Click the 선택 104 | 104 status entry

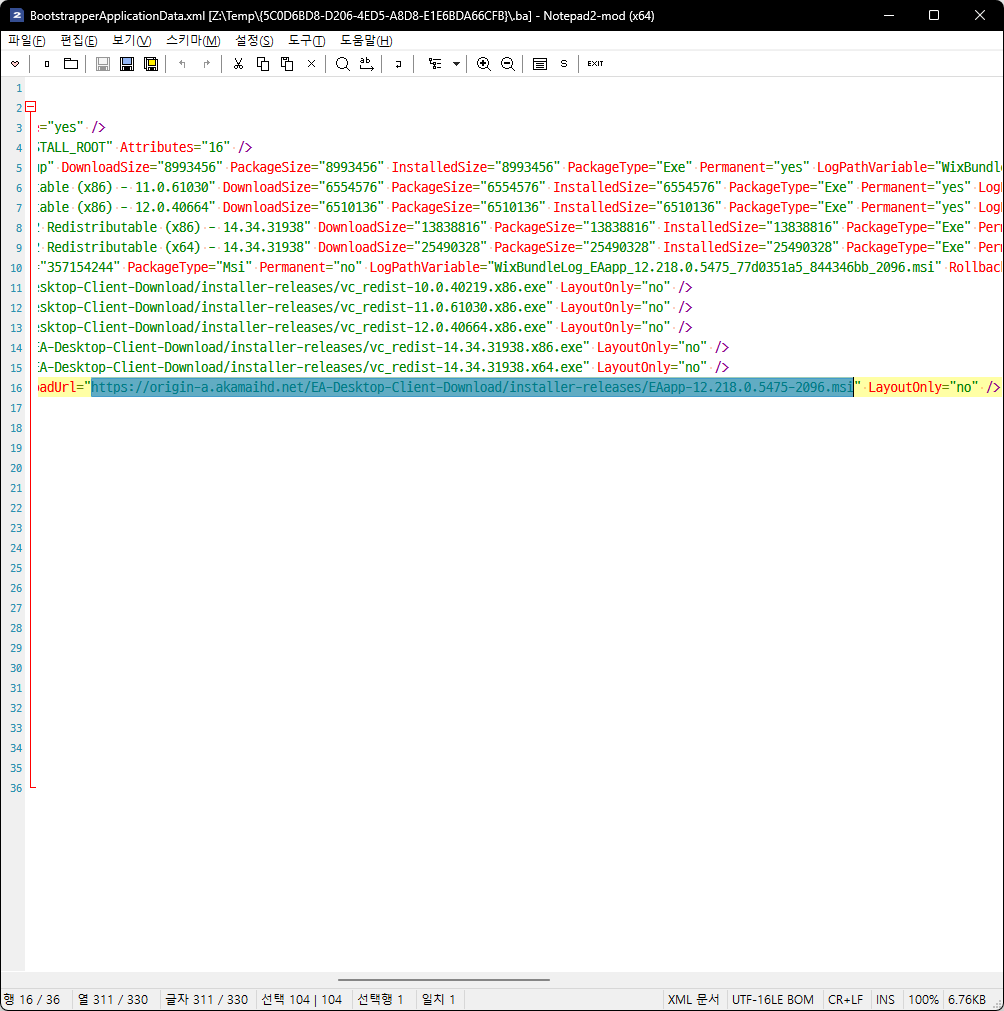point(301,999)
